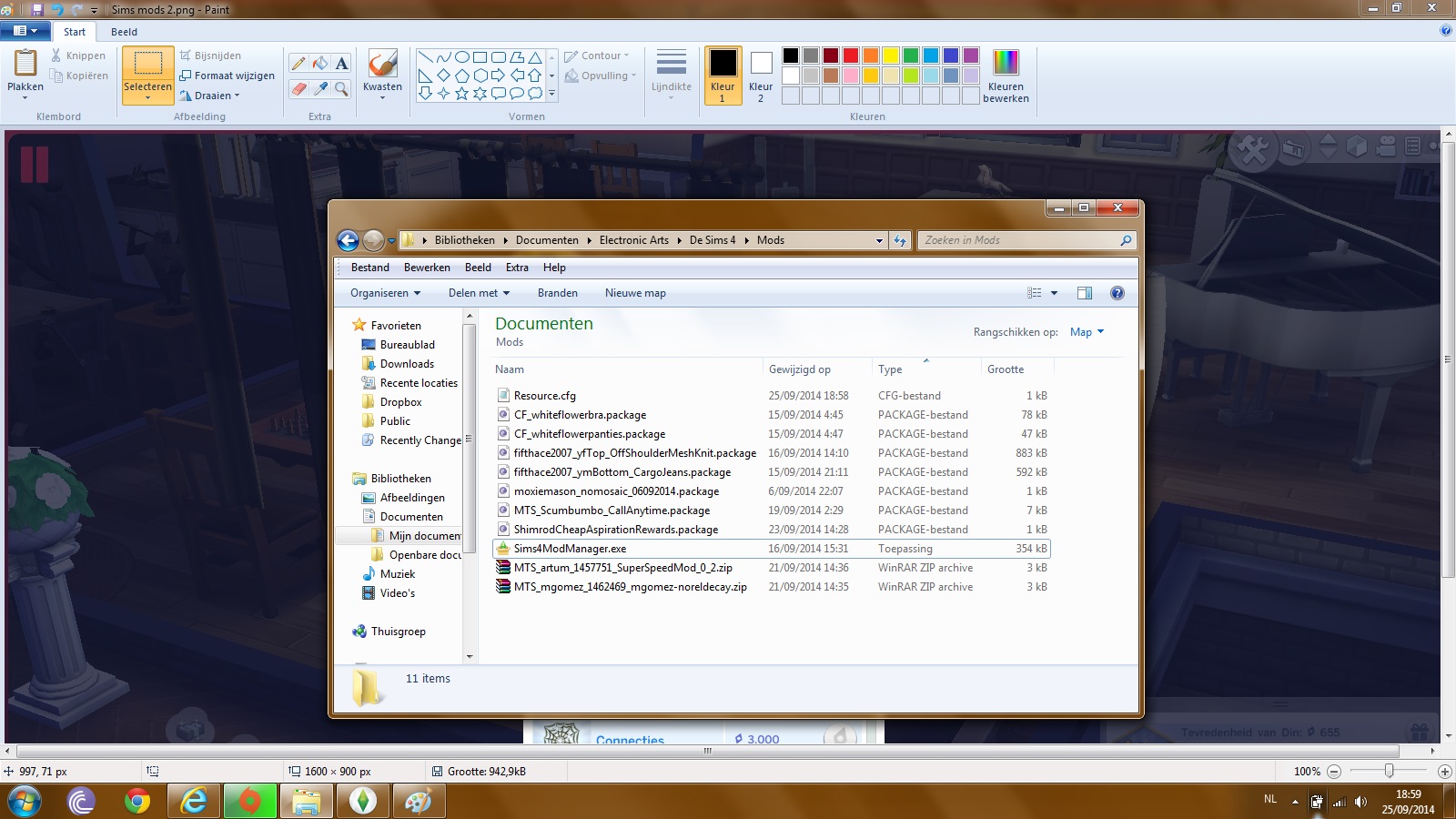Open Customize Quick Access Toolbar dropdown
This screenshot has height=819, width=1456.
click(94, 10)
